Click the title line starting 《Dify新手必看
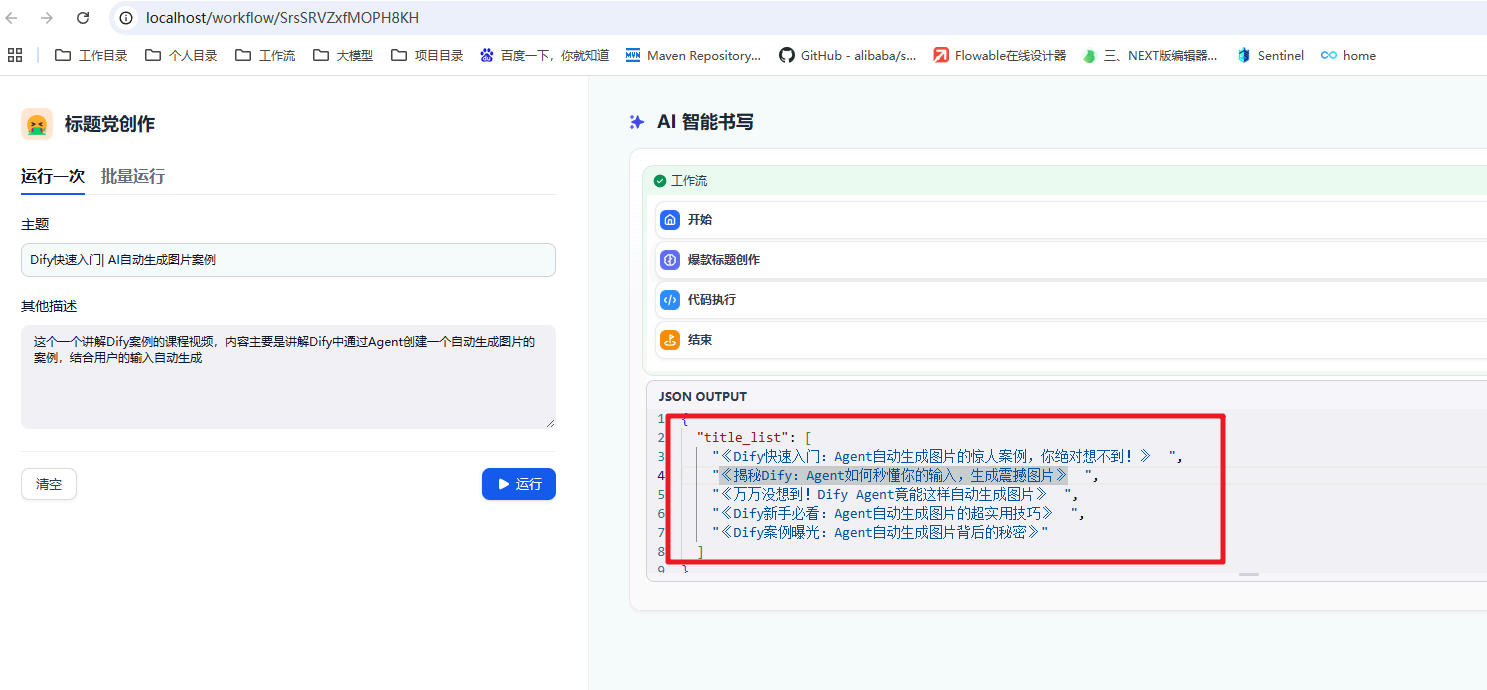 click(898, 513)
